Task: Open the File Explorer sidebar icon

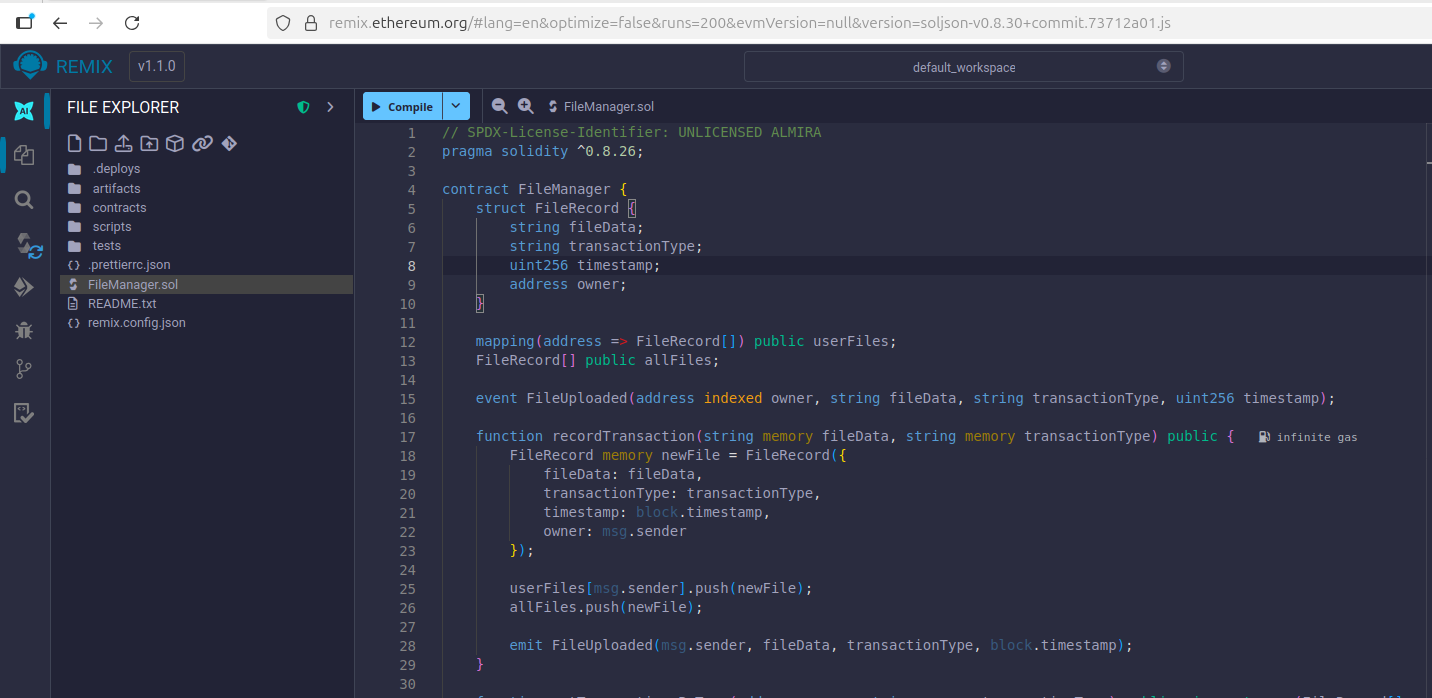Action: pyautogui.click(x=24, y=155)
